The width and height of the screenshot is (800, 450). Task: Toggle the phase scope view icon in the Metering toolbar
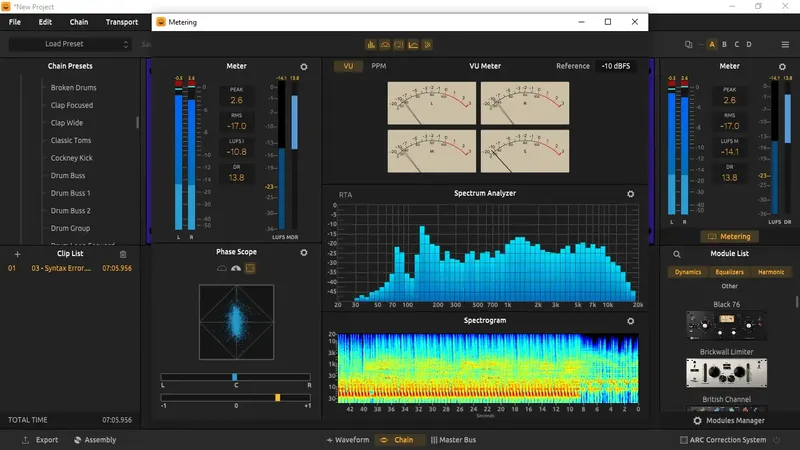click(399, 45)
